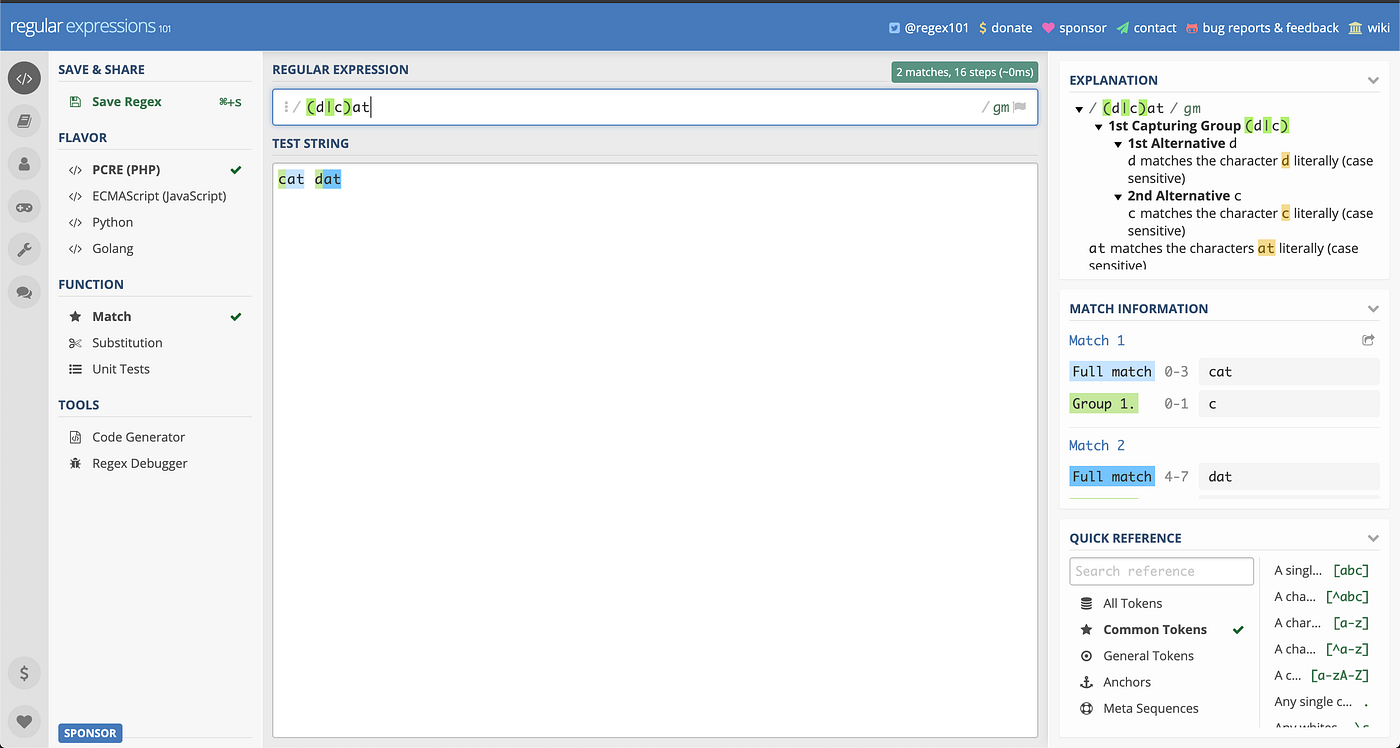Screen dimensions: 1400x748
Task: Click the Save Regex floppy disk icon
Action: 75,102
